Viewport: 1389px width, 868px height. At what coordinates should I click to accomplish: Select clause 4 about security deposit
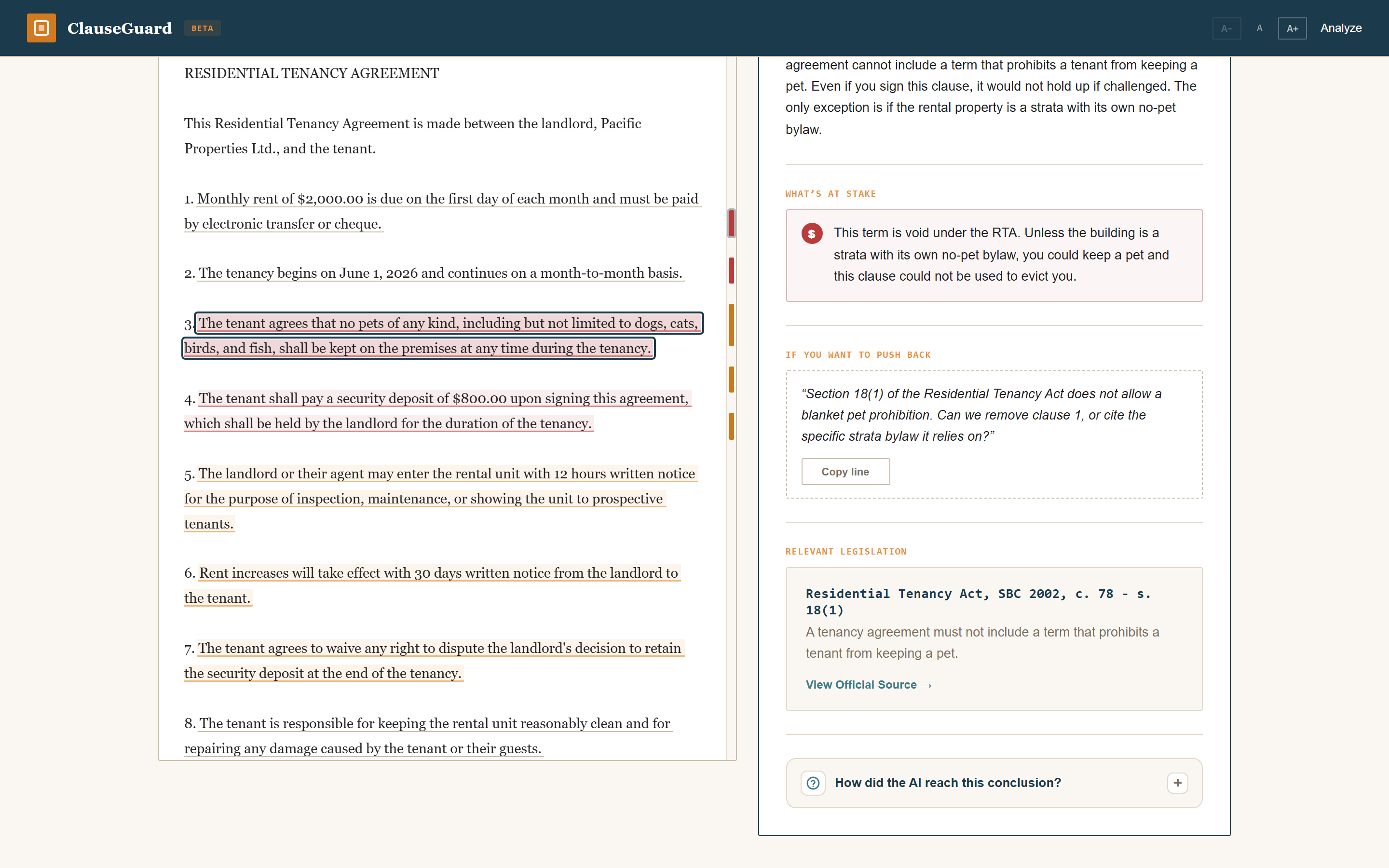point(437,411)
